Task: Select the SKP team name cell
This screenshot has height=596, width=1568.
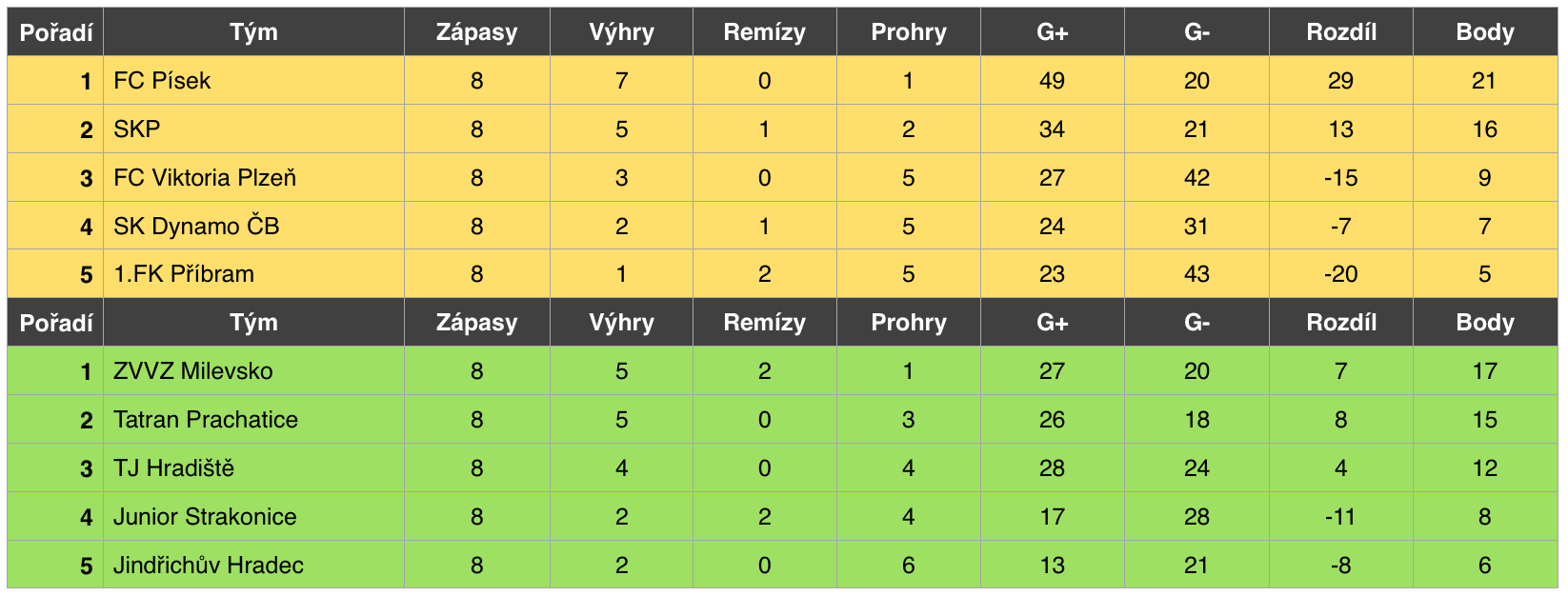Action: [253, 129]
